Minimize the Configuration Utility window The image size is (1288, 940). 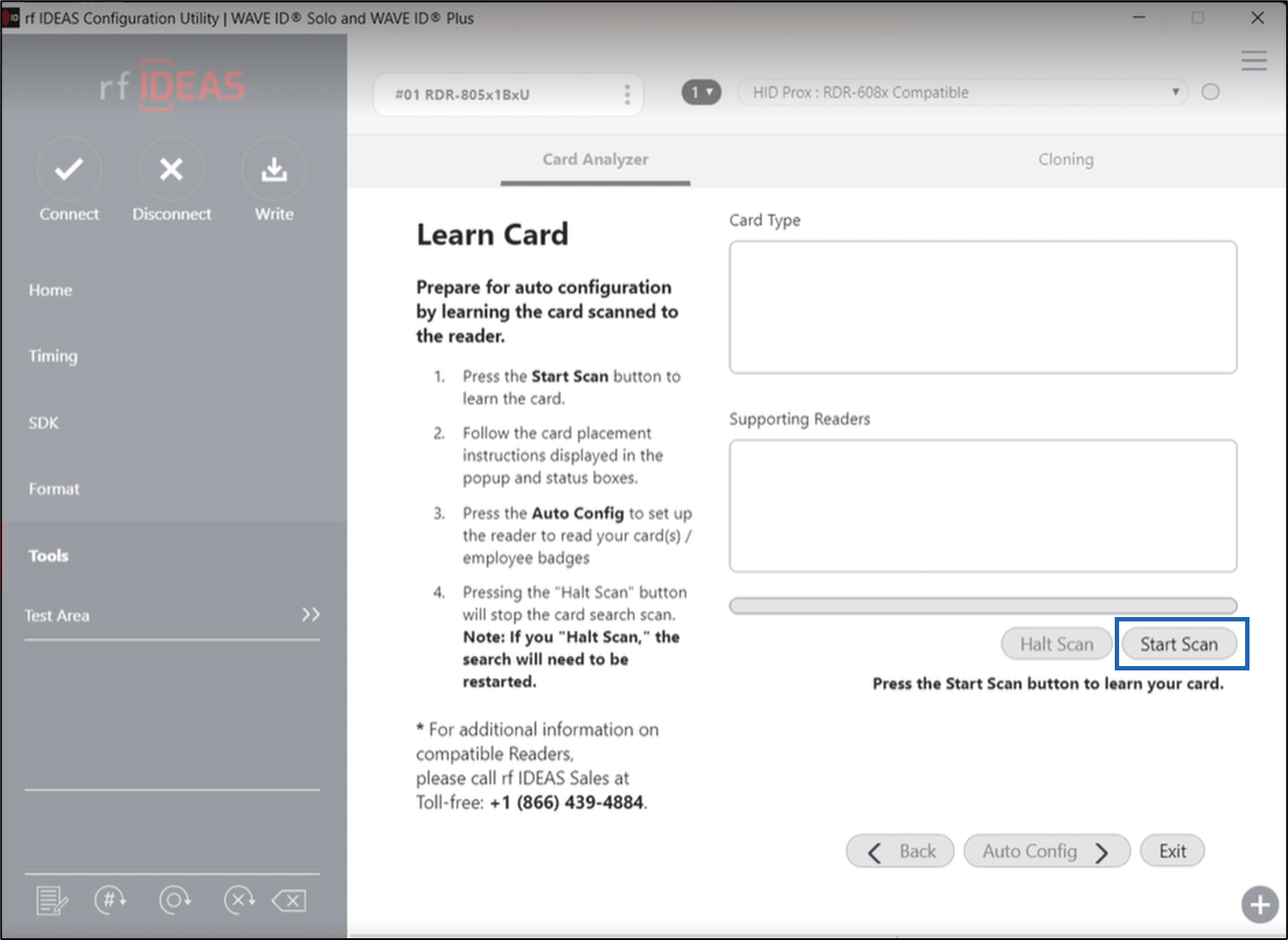pyautogui.click(x=1139, y=18)
